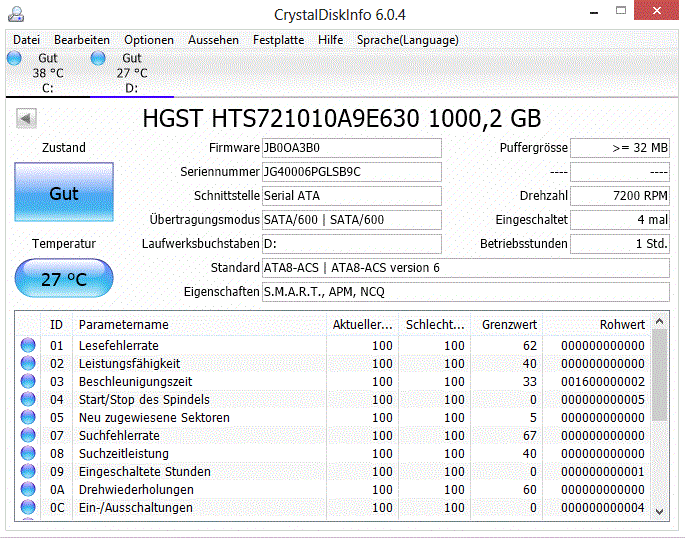The height and width of the screenshot is (538, 685).
Task: Click the Rohwert column header
Action: point(597,324)
